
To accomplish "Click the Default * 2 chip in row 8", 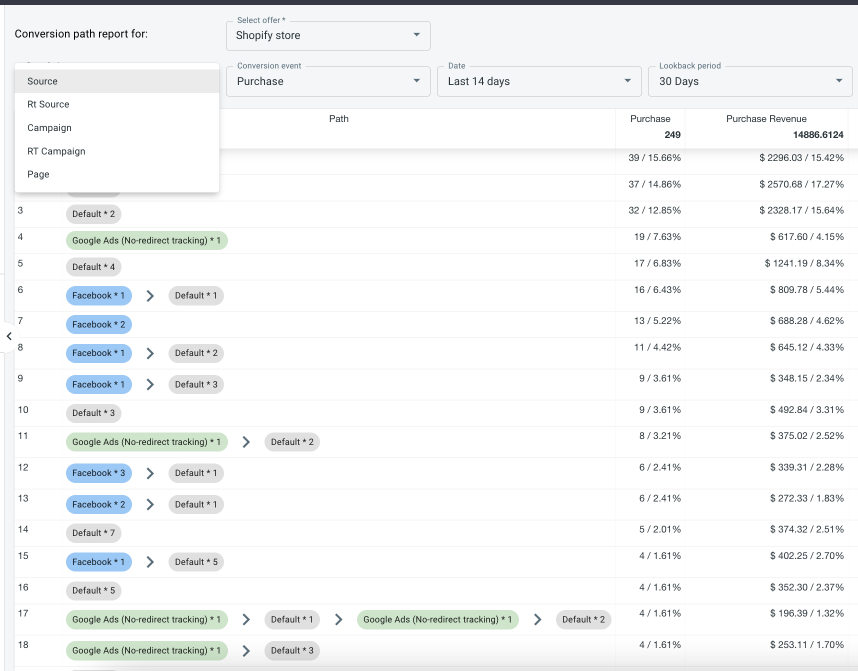I will pyautogui.click(x=196, y=353).
